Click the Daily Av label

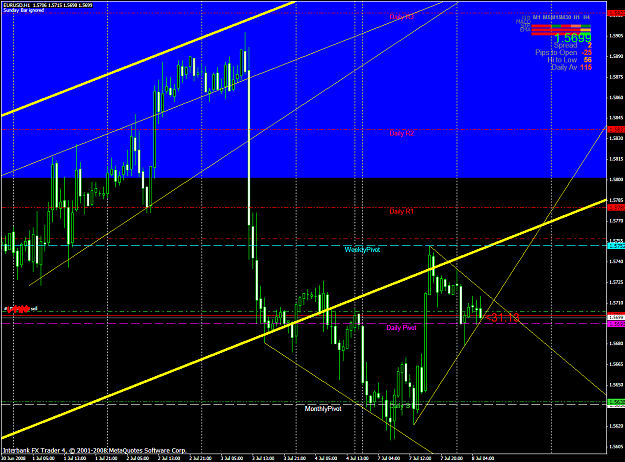click(564, 67)
